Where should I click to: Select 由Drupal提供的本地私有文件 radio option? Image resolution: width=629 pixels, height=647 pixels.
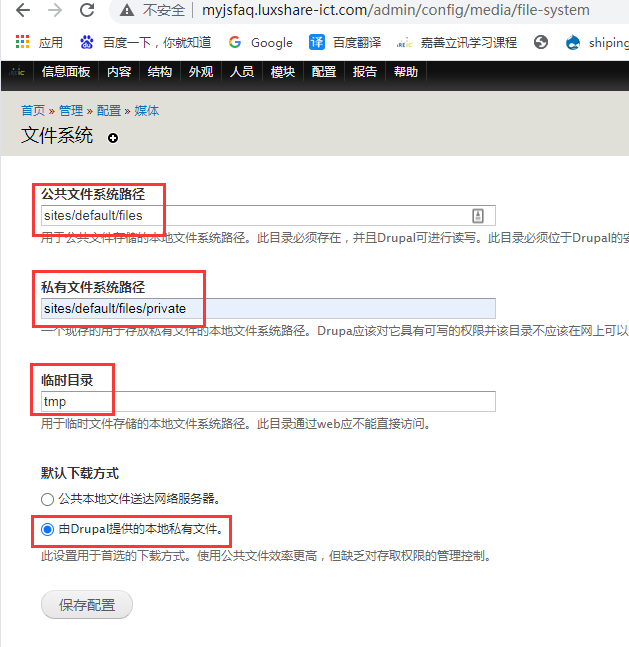pos(47,528)
